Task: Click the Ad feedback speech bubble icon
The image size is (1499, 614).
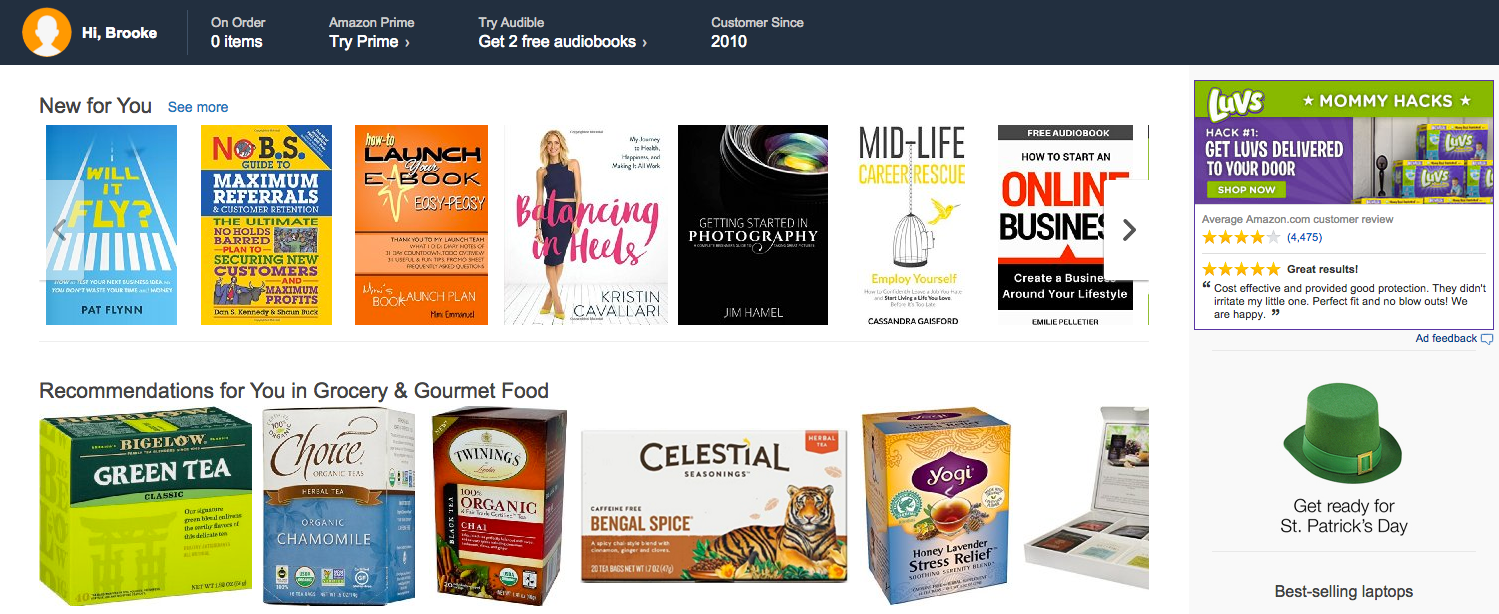Action: 1486,339
